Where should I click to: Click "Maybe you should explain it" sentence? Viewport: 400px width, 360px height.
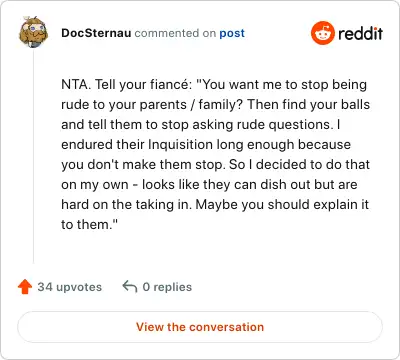point(282,205)
